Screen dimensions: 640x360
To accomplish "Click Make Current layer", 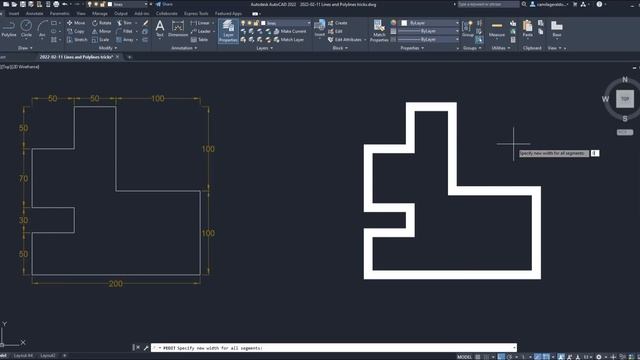I will click(x=290, y=31).
